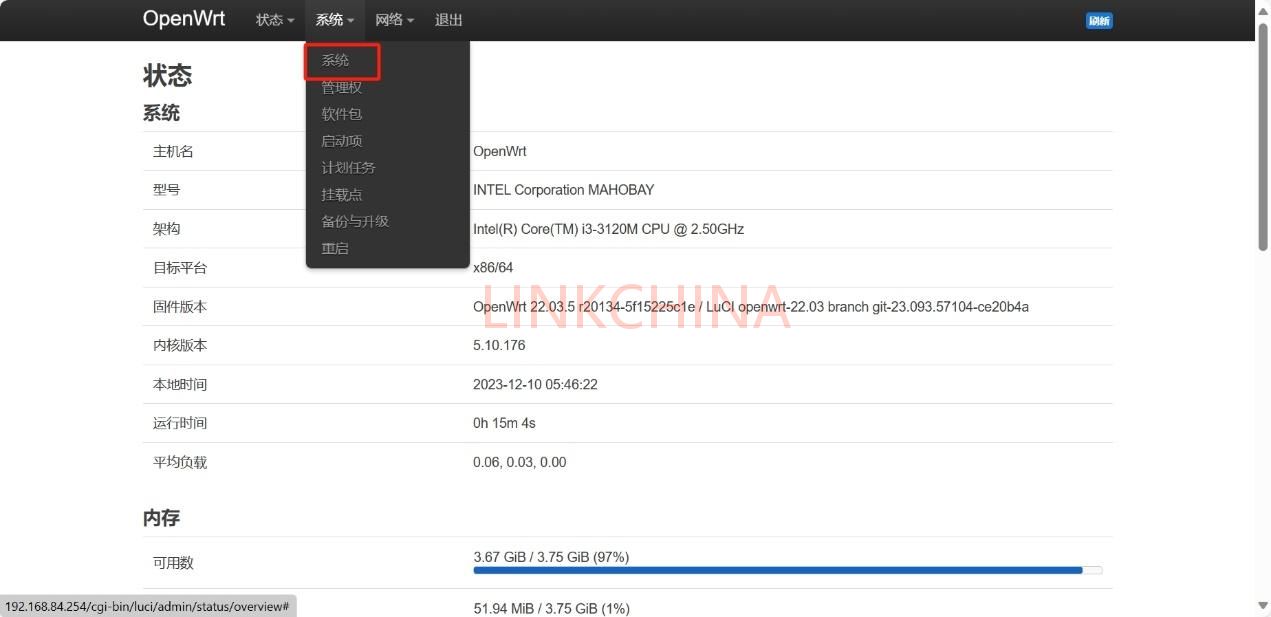The width and height of the screenshot is (1271, 617).
Task: Open 计划任务 from the dropdown
Action: click(x=349, y=168)
